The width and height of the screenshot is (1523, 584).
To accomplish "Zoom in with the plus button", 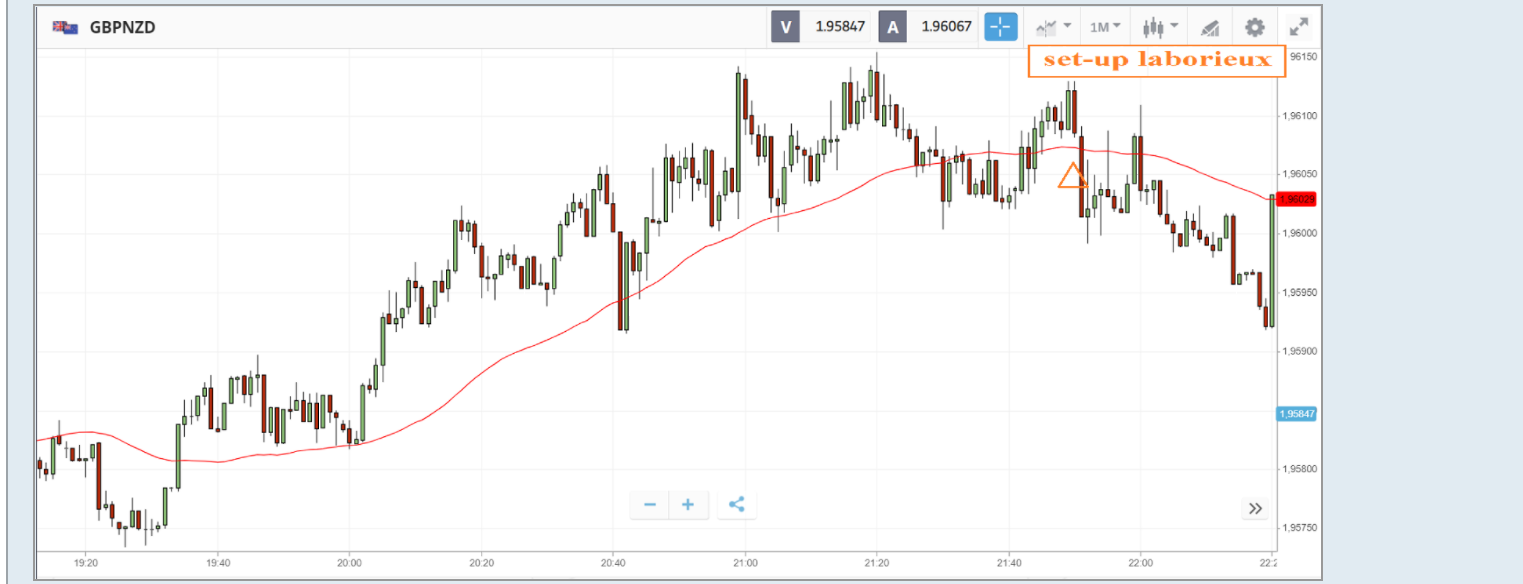I will tap(688, 505).
